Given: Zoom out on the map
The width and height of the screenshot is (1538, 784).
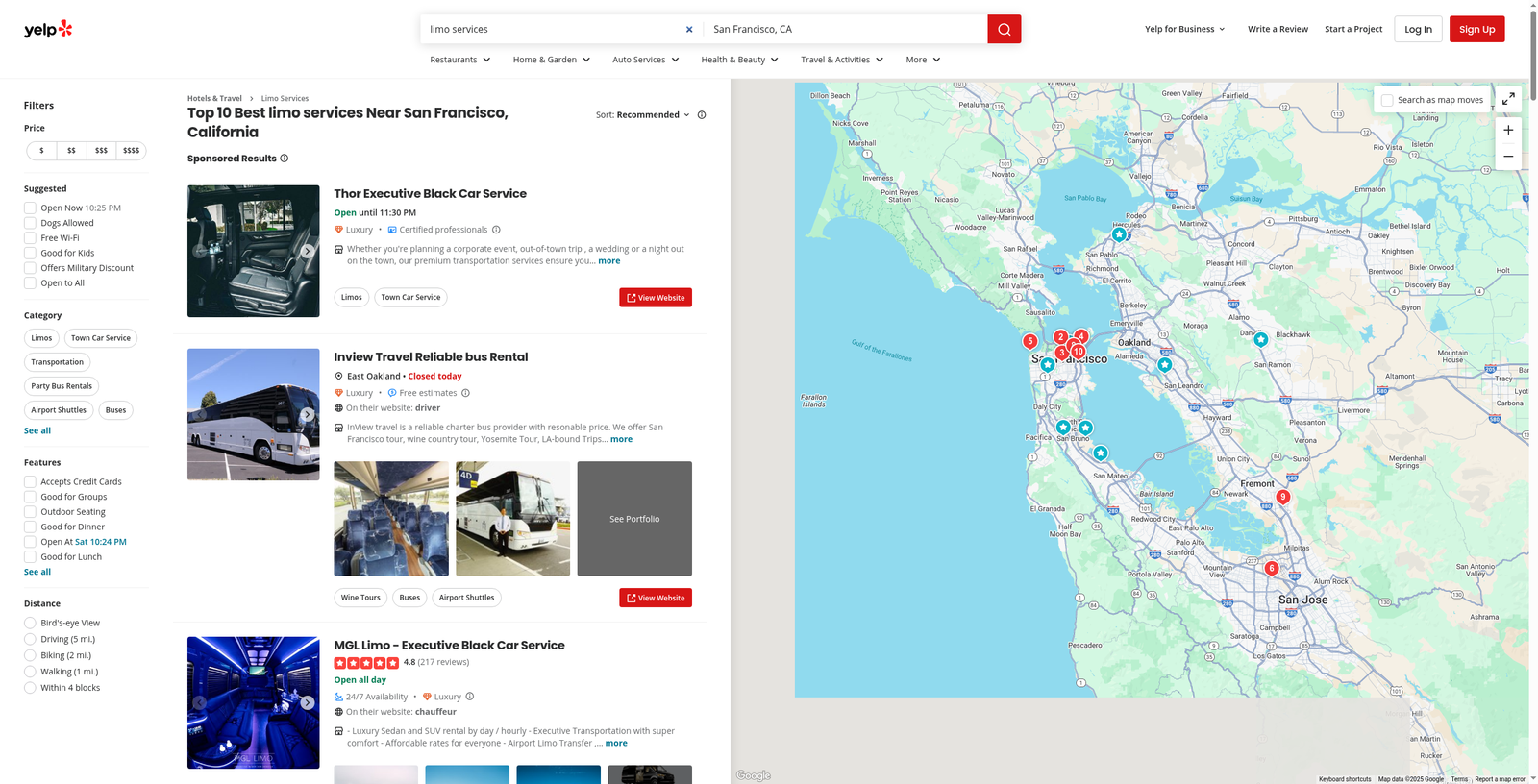Looking at the screenshot, I should point(1508,157).
